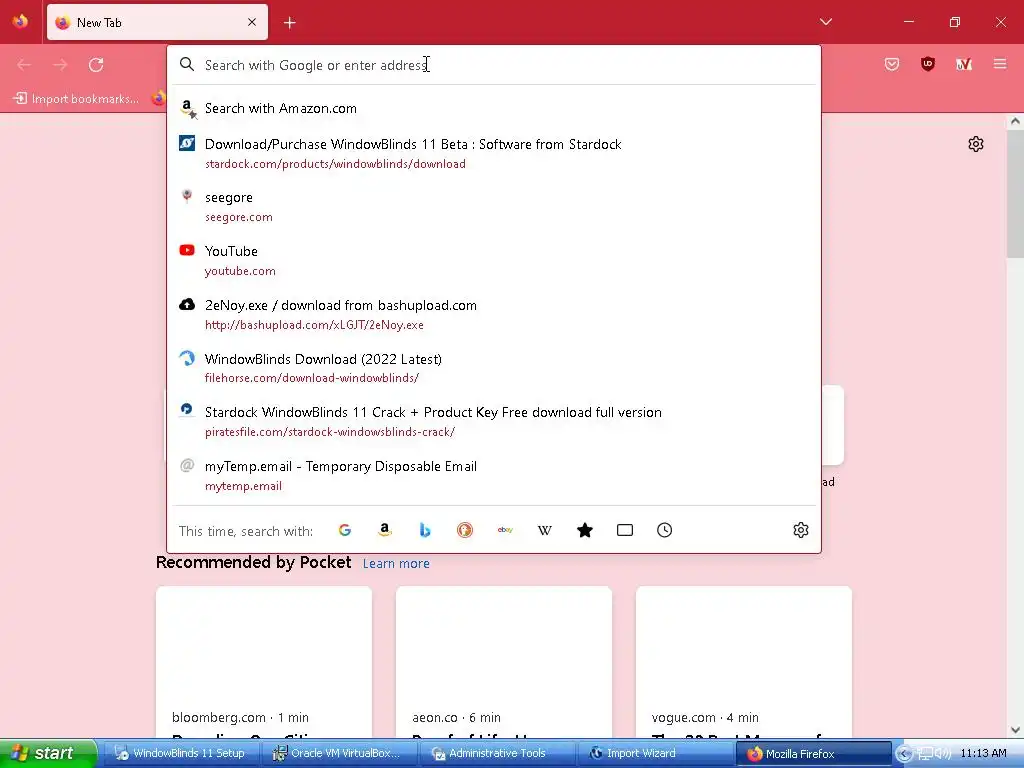Open Save to Pocket icon

tap(892, 64)
